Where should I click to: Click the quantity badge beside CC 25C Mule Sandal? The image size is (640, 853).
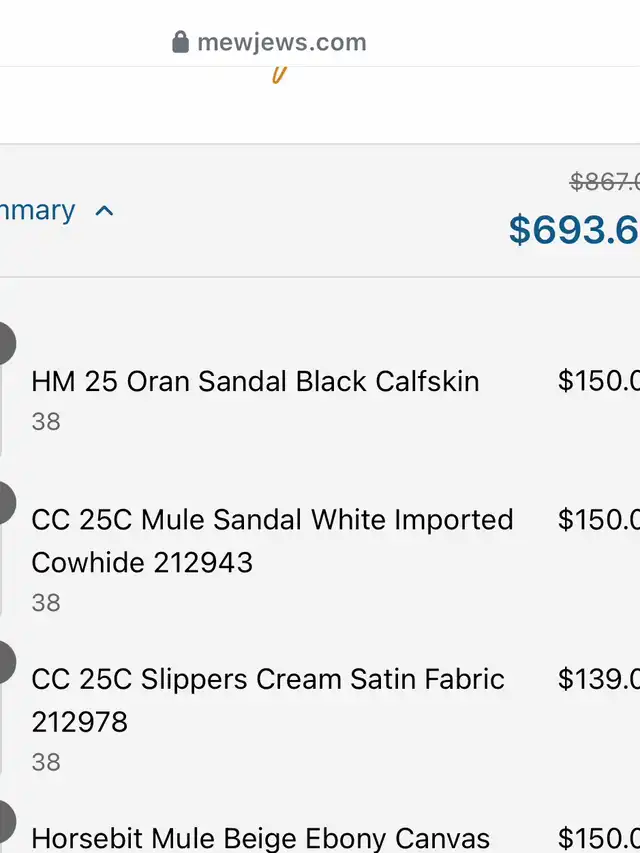point(7,503)
